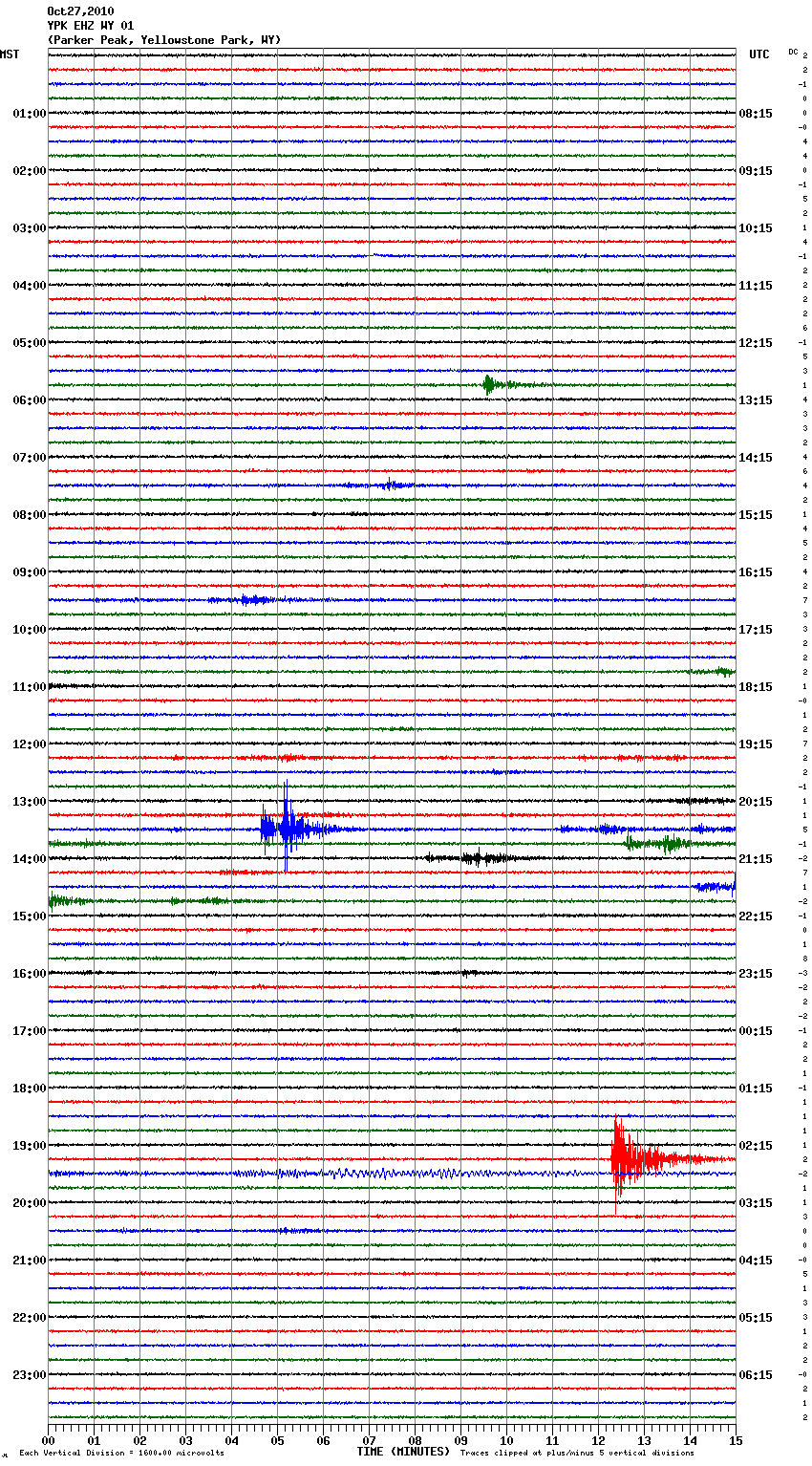Click the 14:15 UTC time label
The height and width of the screenshot is (1466, 812).
pos(756,458)
